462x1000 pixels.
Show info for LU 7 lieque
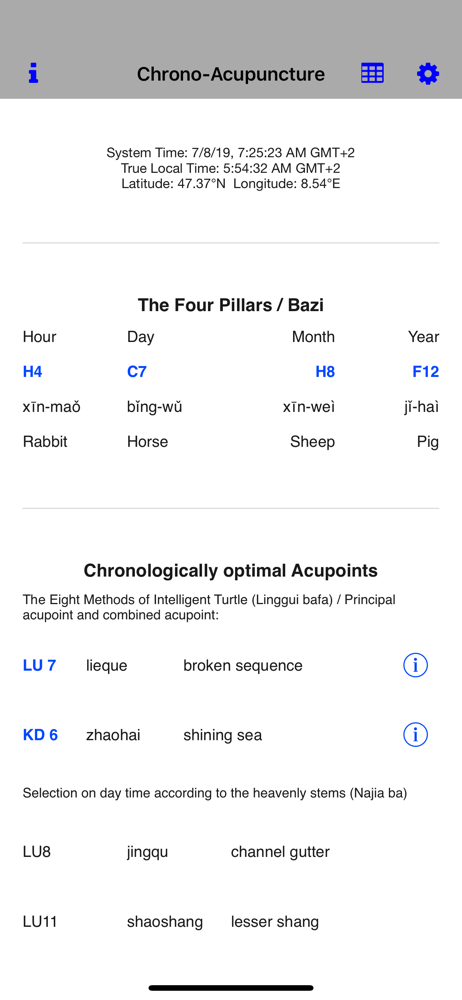(415, 665)
